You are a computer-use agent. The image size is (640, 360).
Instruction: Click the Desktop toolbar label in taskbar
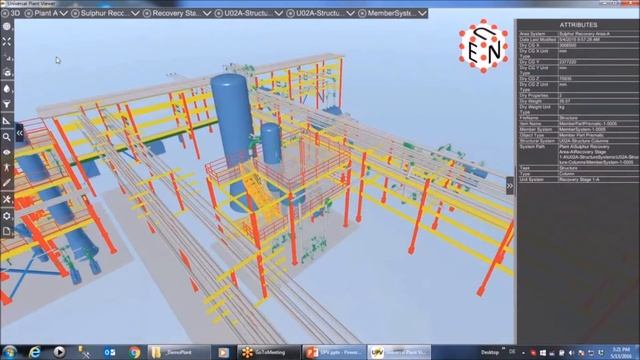489,352
